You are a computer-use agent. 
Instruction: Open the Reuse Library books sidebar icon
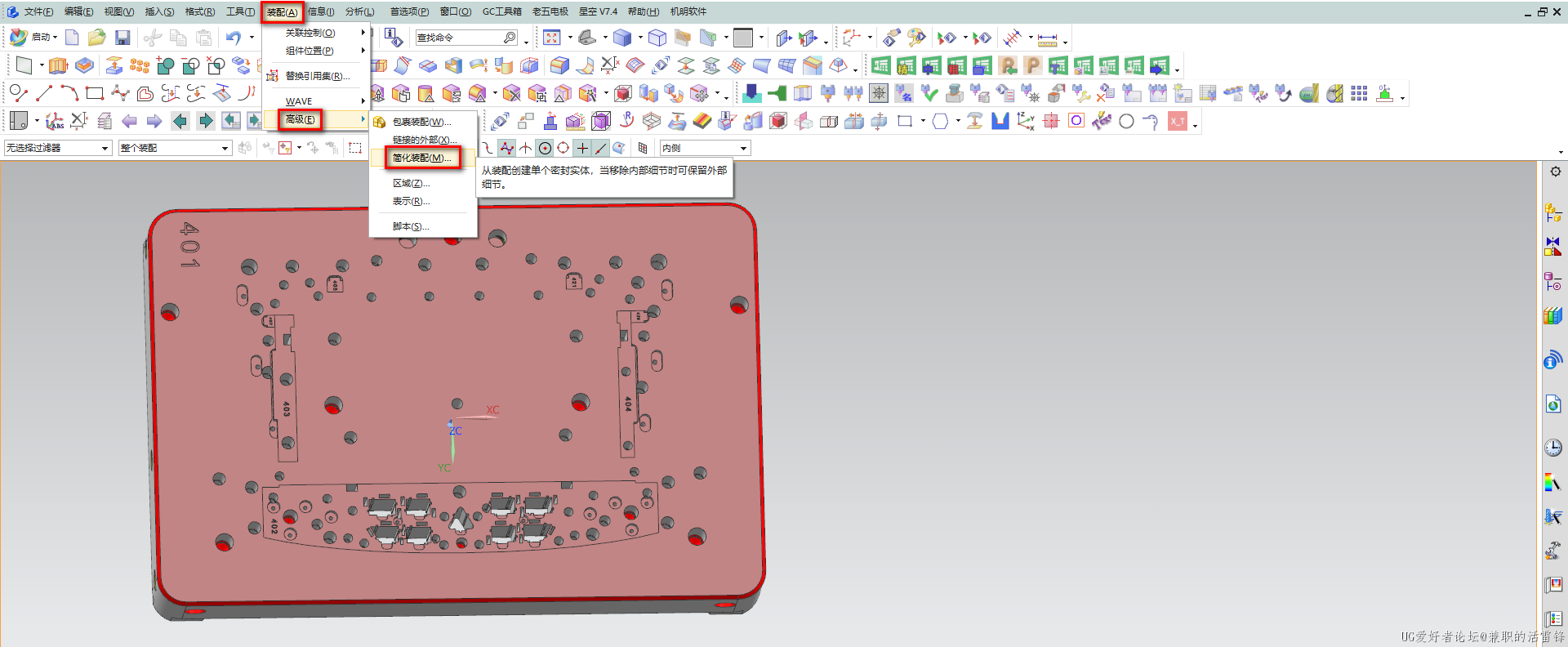pos(1553,315)
